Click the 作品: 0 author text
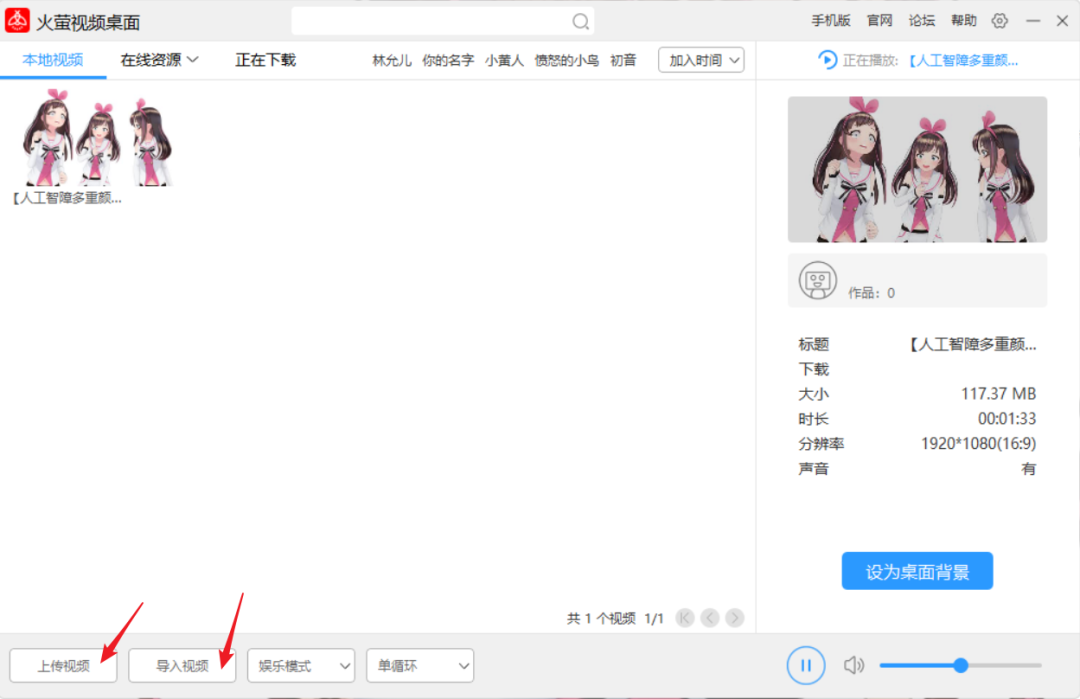 (871, 293)
